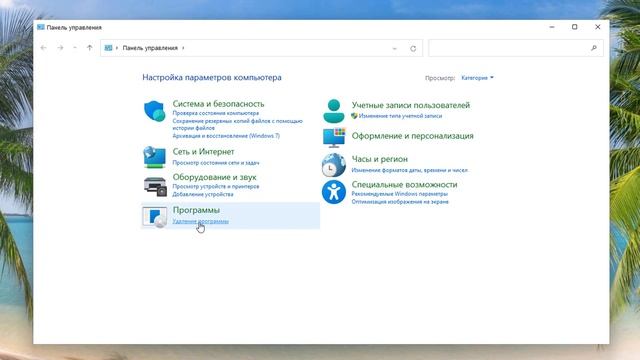Viewport: 640px width, 360px height.
Task: Click the Up one level arrow
Action: point(89,48)
